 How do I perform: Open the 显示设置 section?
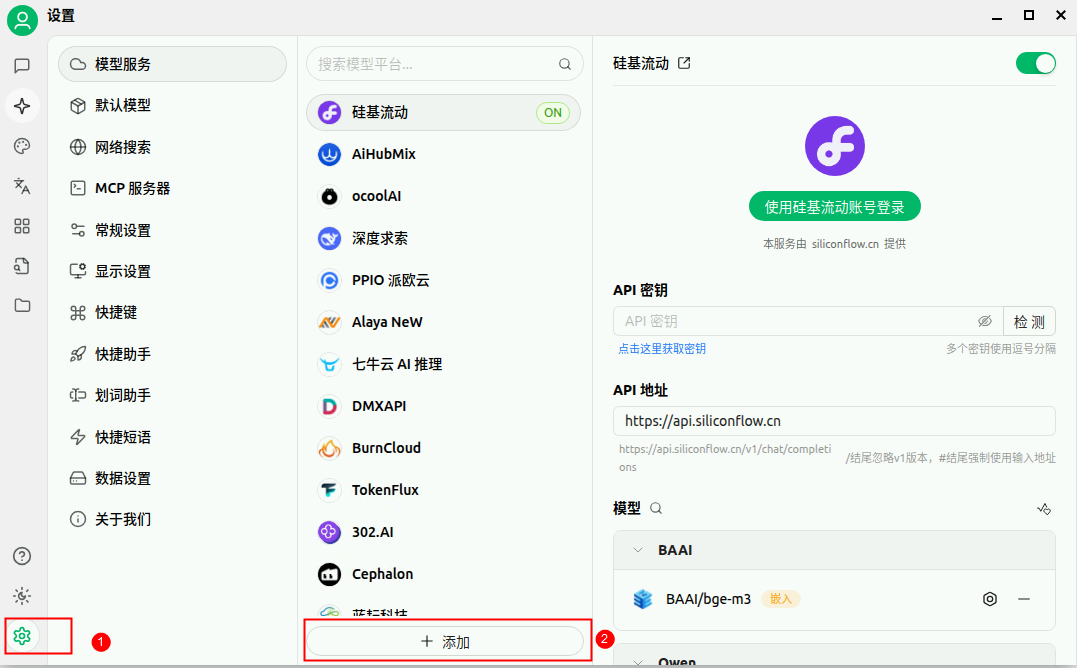point(172,271)
